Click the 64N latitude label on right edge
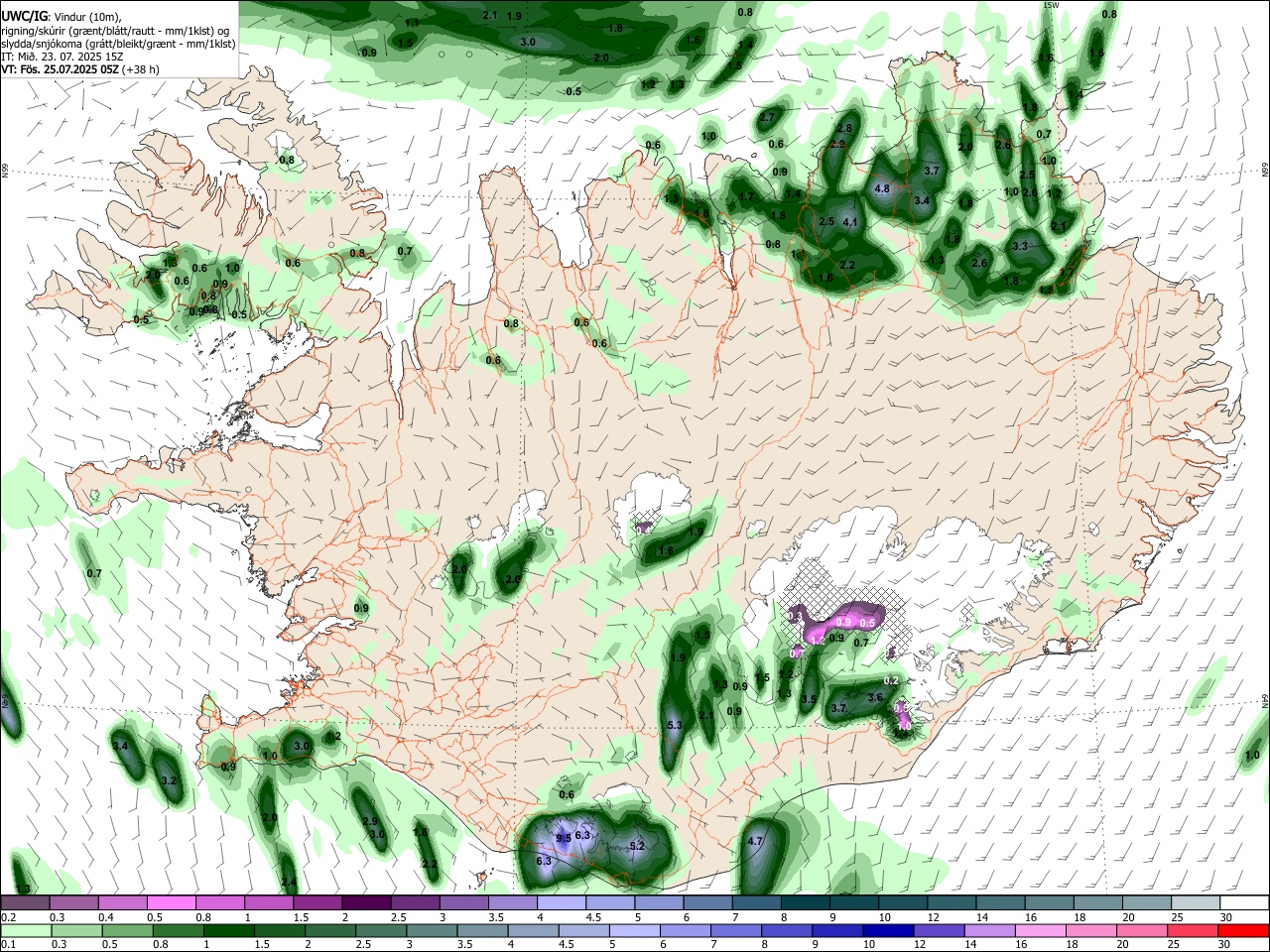1270x952 pixels. click(x=1265, y=701)
